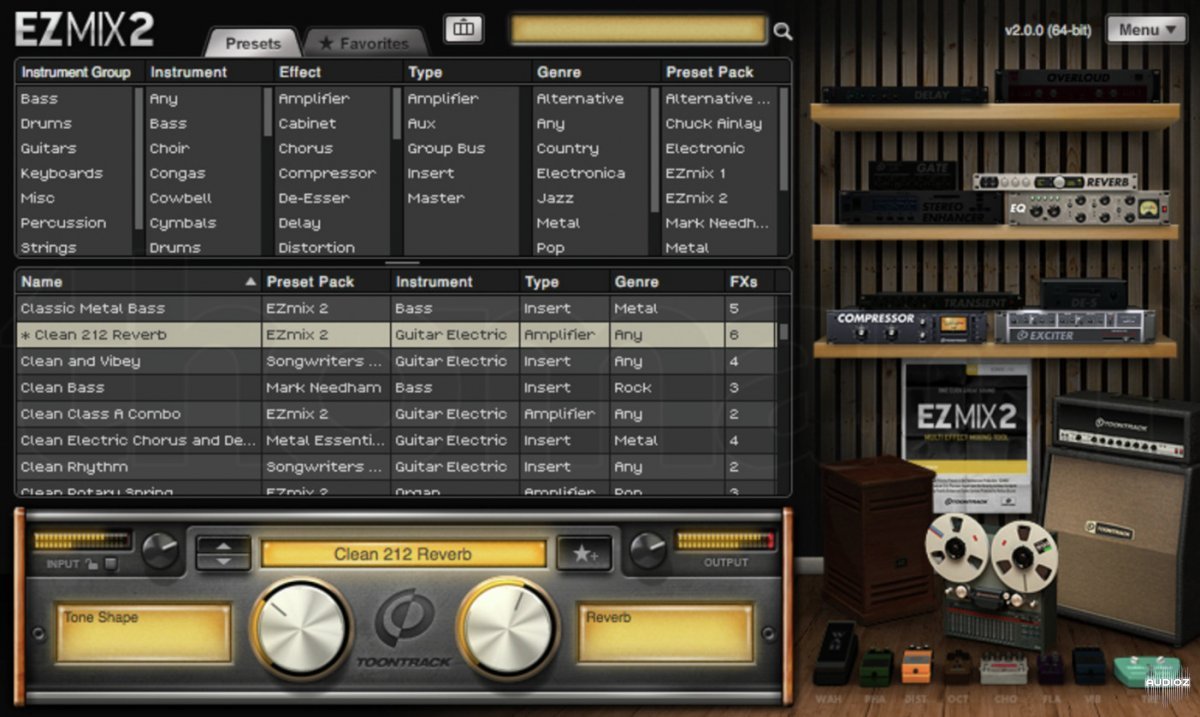1200x717 pixels.
Task: Step presets with the up/down arrows
Action: click(223, 553)
